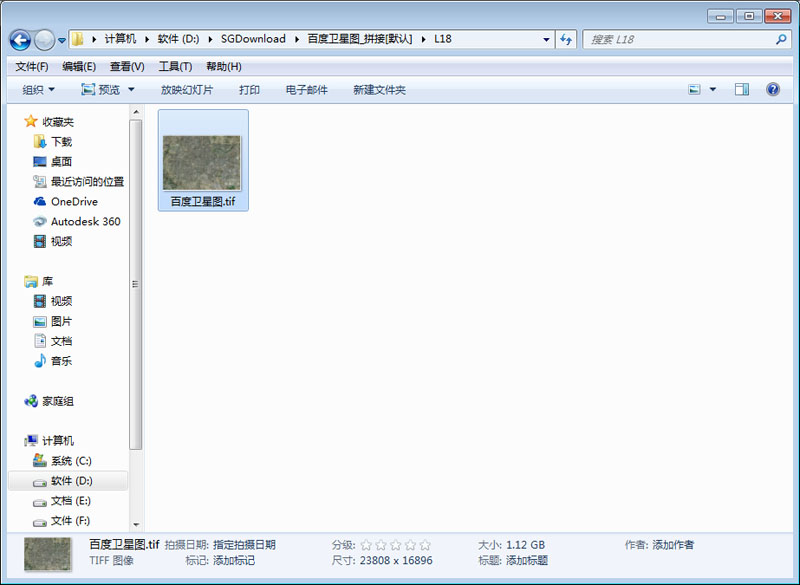Click 软件 (D:) in address breadcrumb
Screen dimensions: 800x585
178,39
